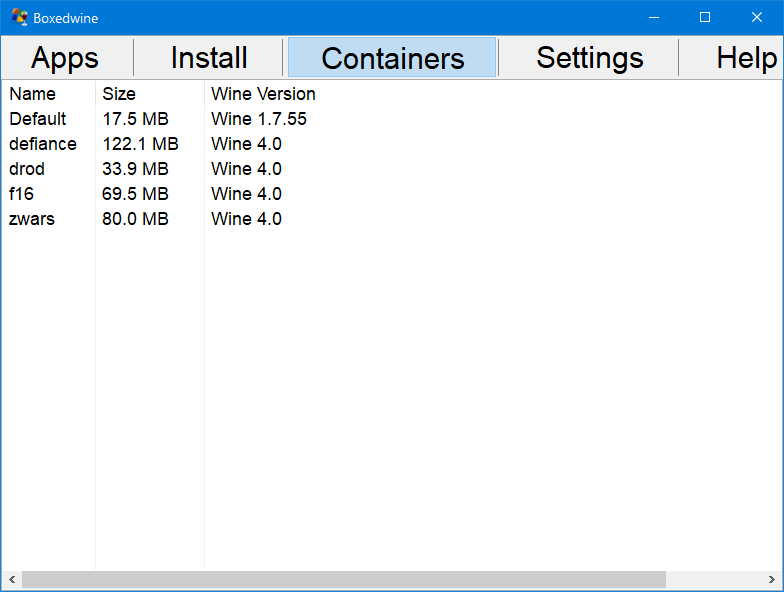Minimize the Boxedwine window
The height and width of the screenshot is (592, 784).
(654, 17)
